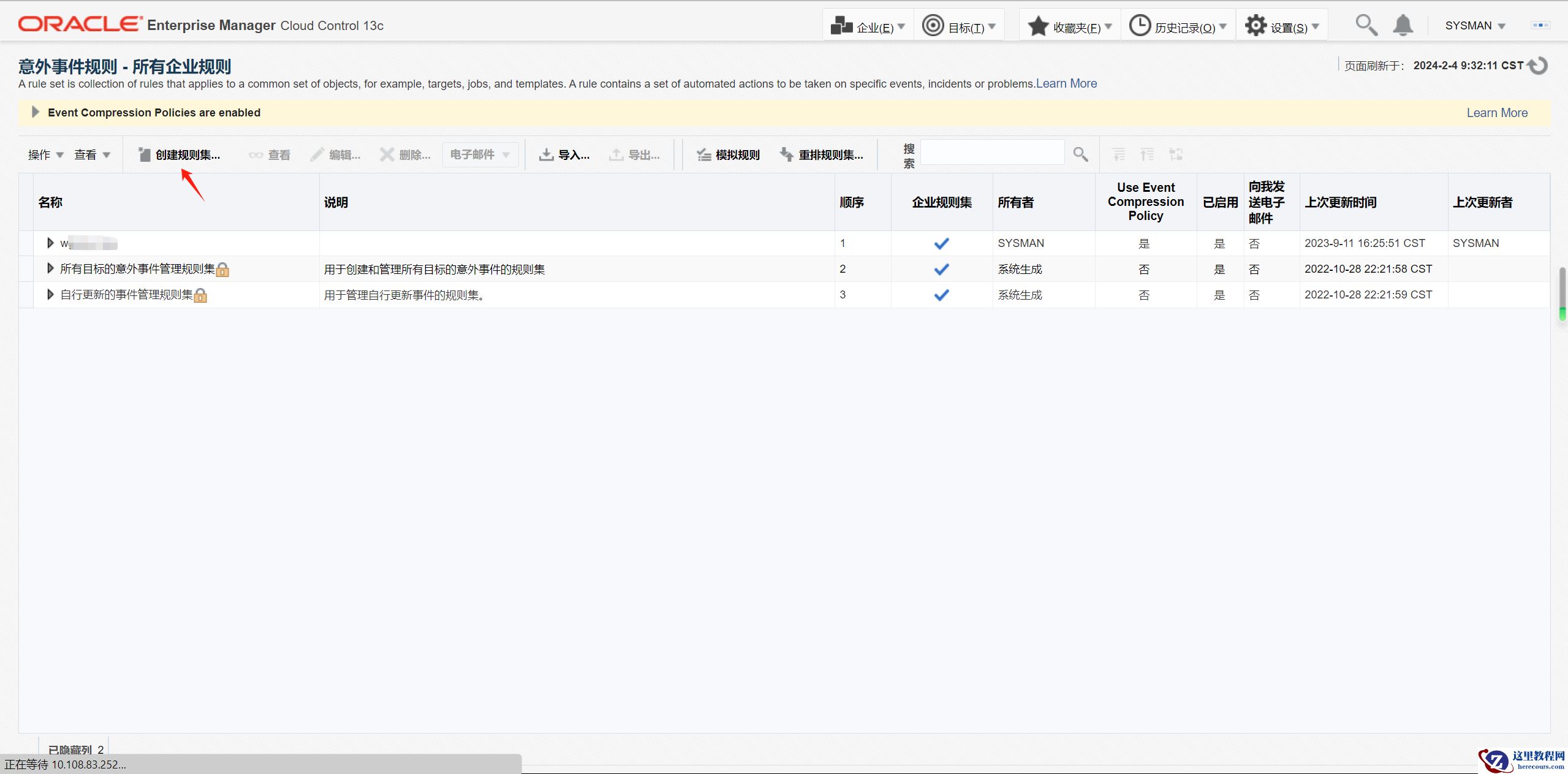Click Create Rule Set (创建规则集) toolbar icon
This screenshot has width=1568, height=774.
click(145, 154)
